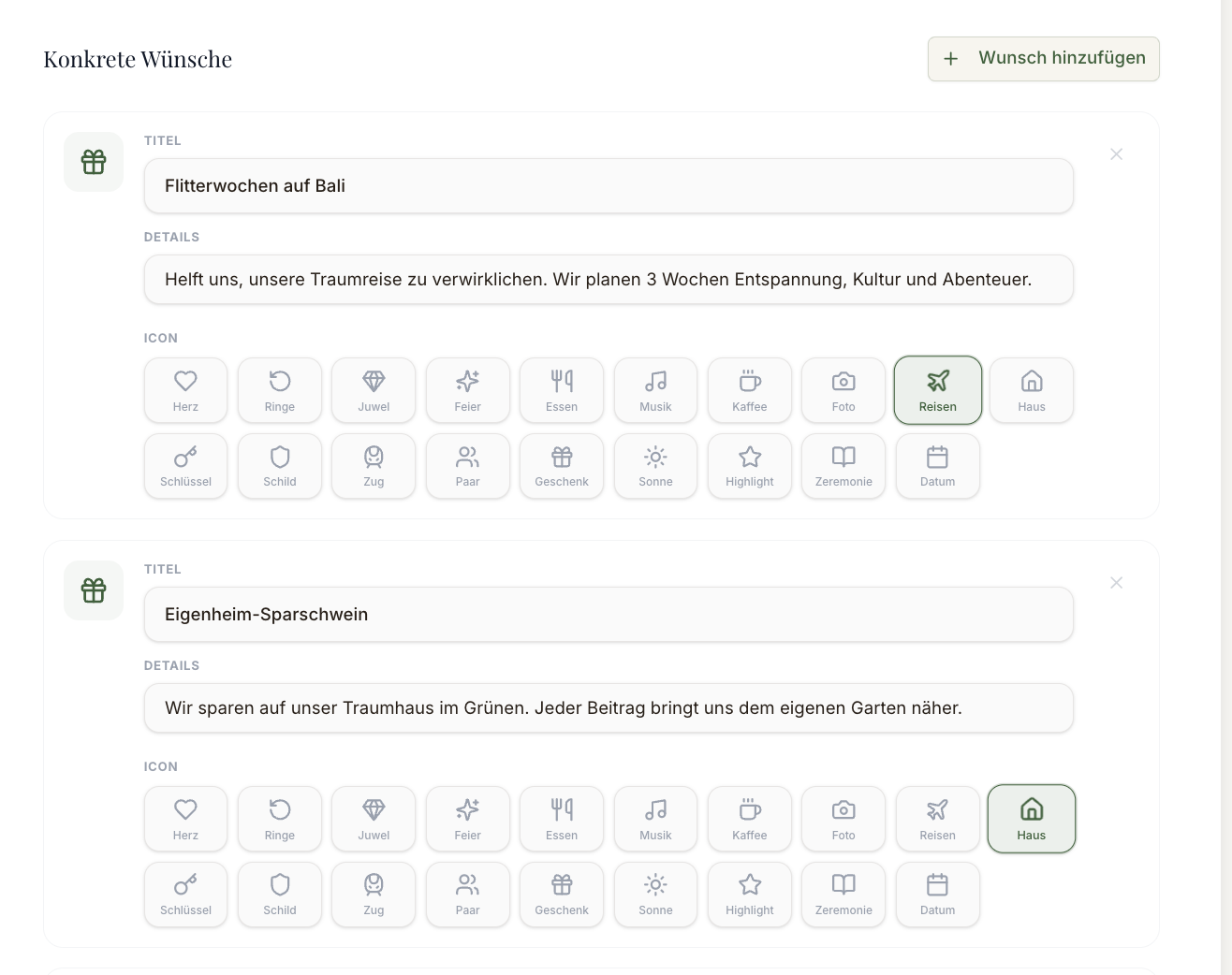Select the Musik icon for Eigenheim-Sparschwein

655,819
